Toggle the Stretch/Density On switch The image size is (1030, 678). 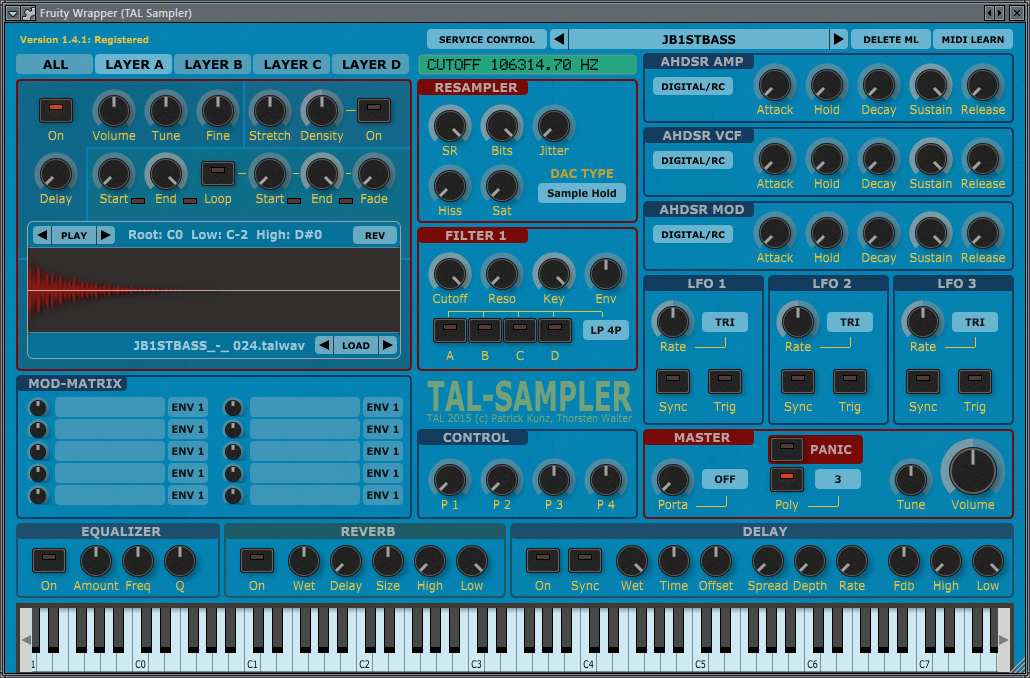[374, 110]
